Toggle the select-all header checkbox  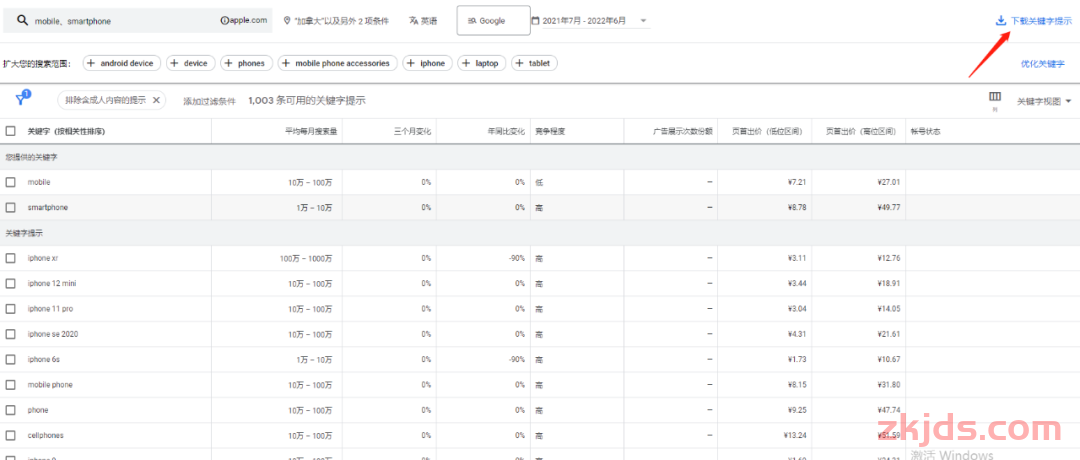point(10,131)
